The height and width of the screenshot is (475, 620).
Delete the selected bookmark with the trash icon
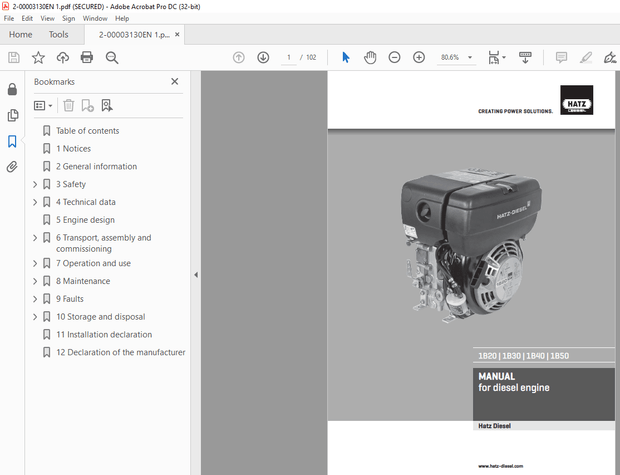point(68,106)
